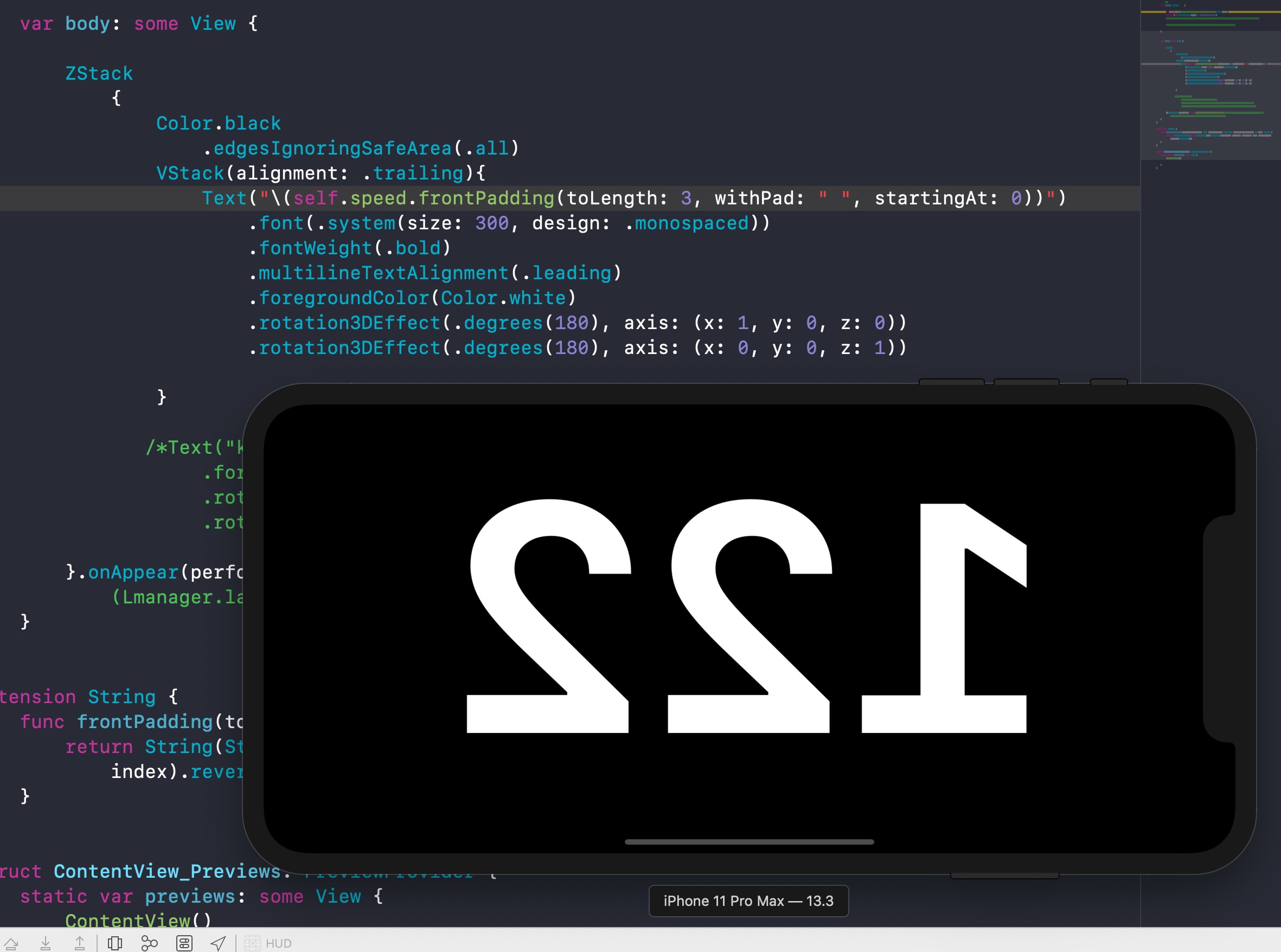1281x952 pixels.
Task: Click the Step Into debug icon
Action: click(46, 943)
